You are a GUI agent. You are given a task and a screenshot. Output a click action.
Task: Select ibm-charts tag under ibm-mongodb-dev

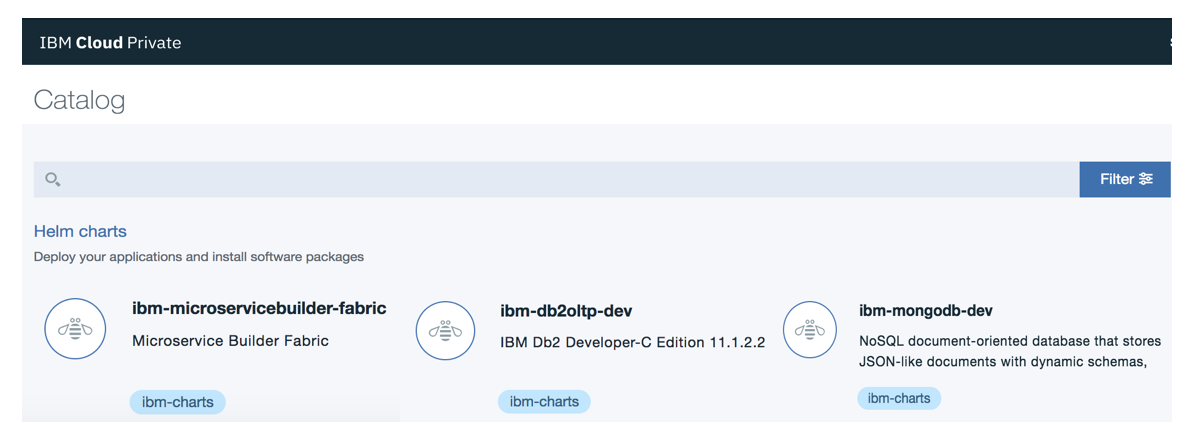[899, 398]
